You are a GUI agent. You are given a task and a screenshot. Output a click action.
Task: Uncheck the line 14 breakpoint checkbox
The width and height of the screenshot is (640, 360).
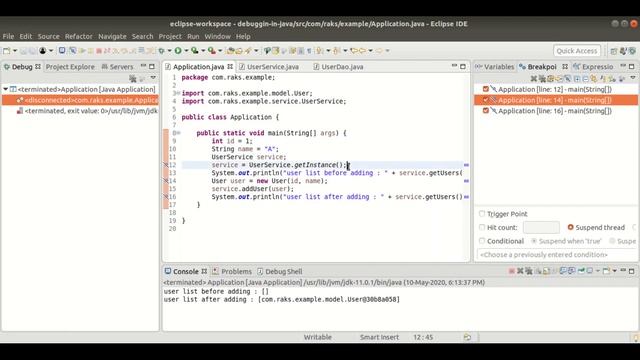(x=485, y=100)
